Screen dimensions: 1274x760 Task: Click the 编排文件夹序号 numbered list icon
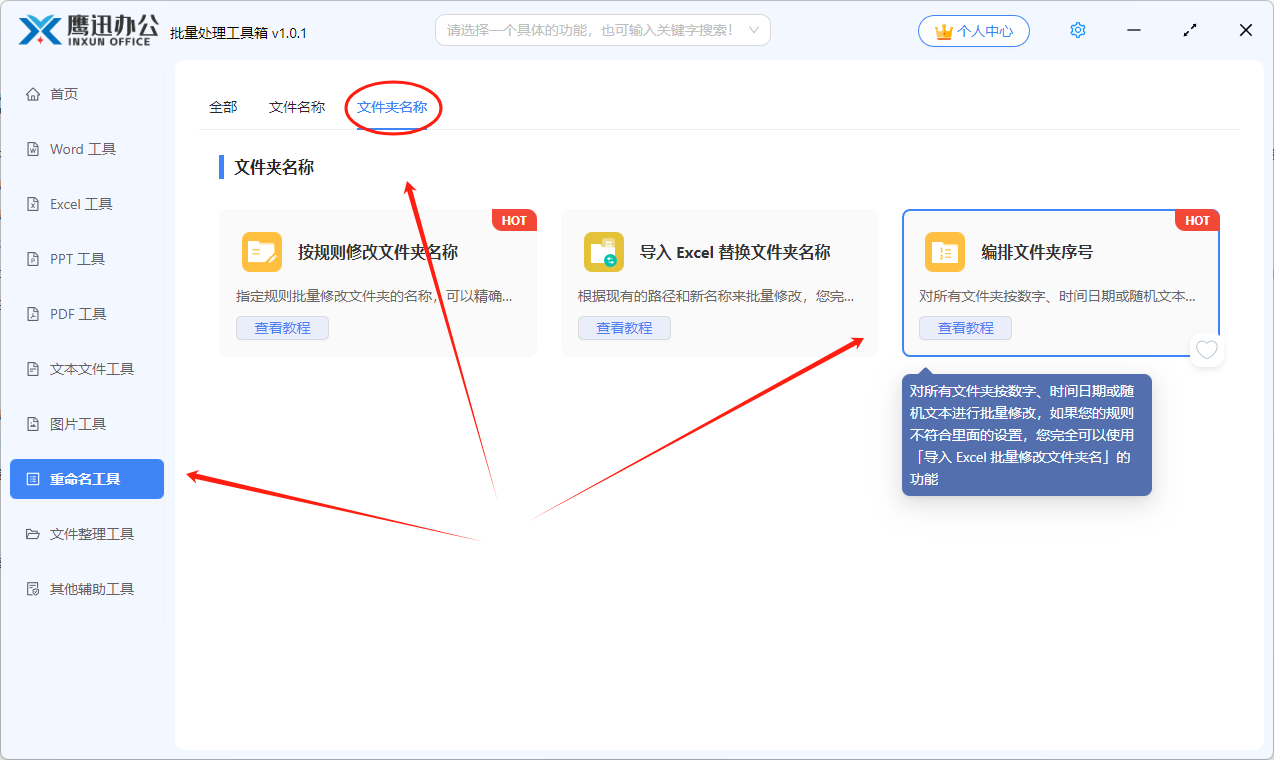945,252
